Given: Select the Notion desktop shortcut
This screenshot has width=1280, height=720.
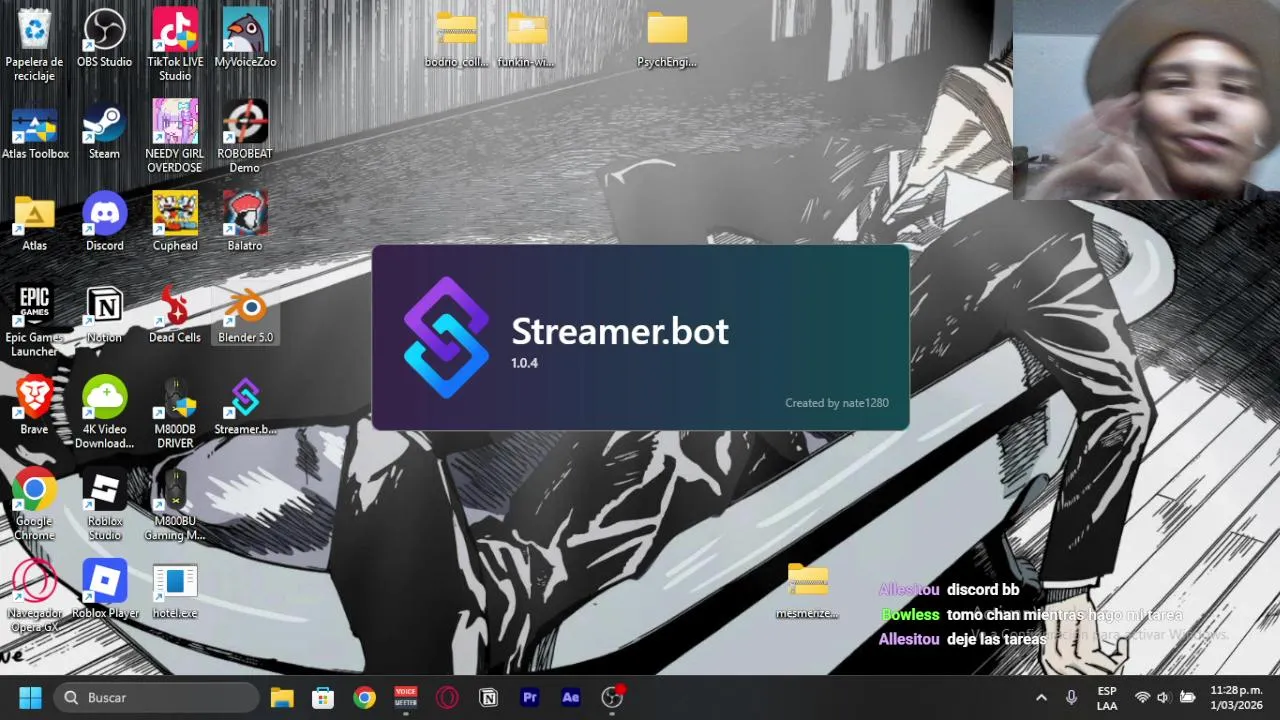Looking at the screenshot, I should pos(104,314).
